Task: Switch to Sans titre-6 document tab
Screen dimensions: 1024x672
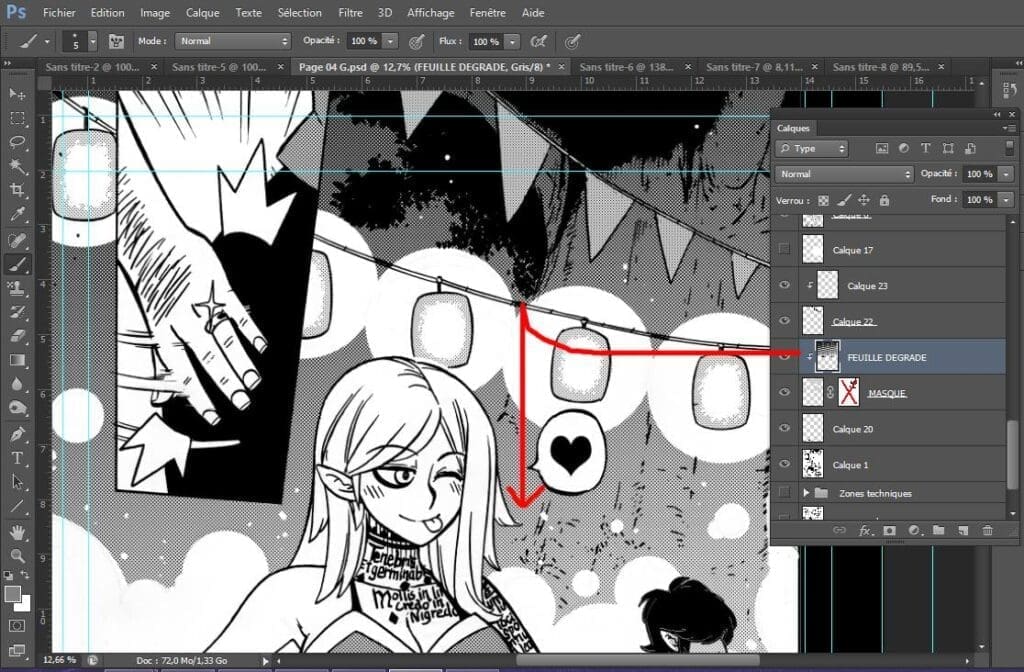Action: point(626,67)
